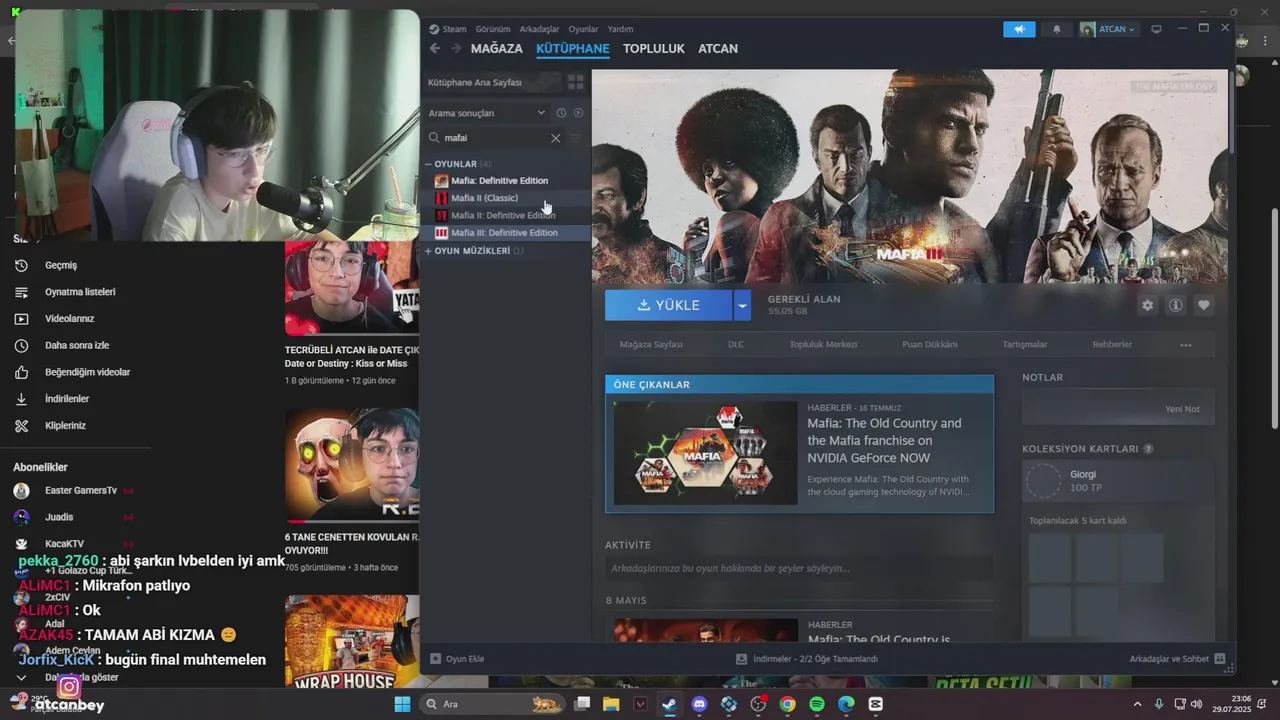This screenshot has height=720, width=1280.
Task: Click Oyun Ekle at bottom left
Action: [x=457, y=659]
